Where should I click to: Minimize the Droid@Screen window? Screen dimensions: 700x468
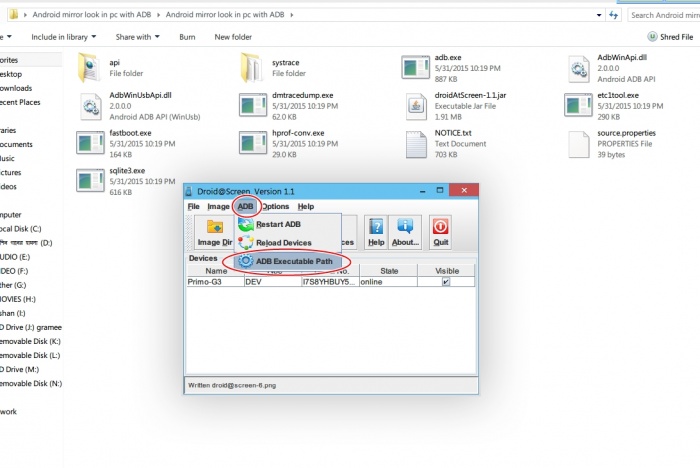click(422, 191)
